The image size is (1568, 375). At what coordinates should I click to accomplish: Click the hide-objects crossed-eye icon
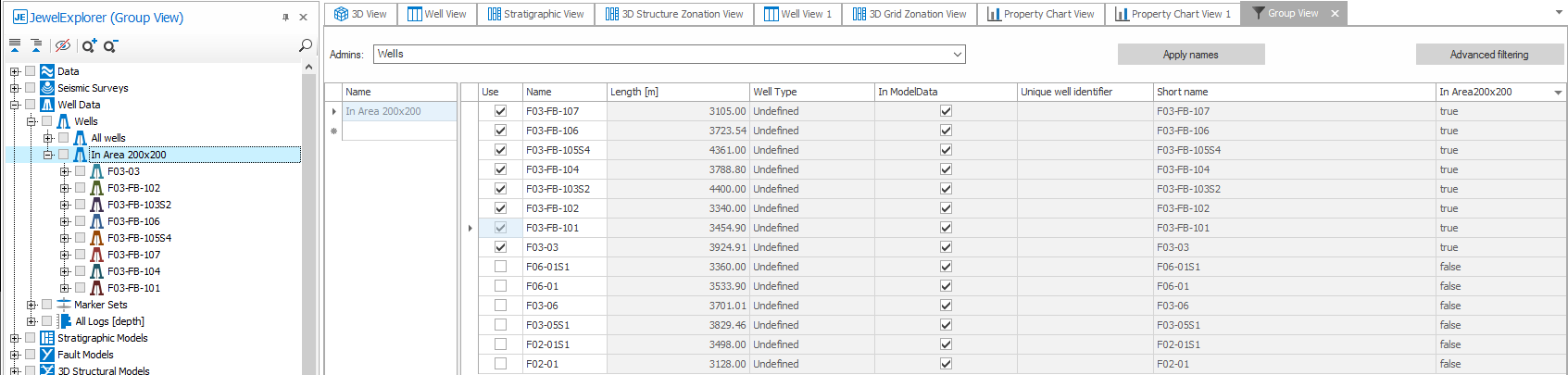click(62, 45)
